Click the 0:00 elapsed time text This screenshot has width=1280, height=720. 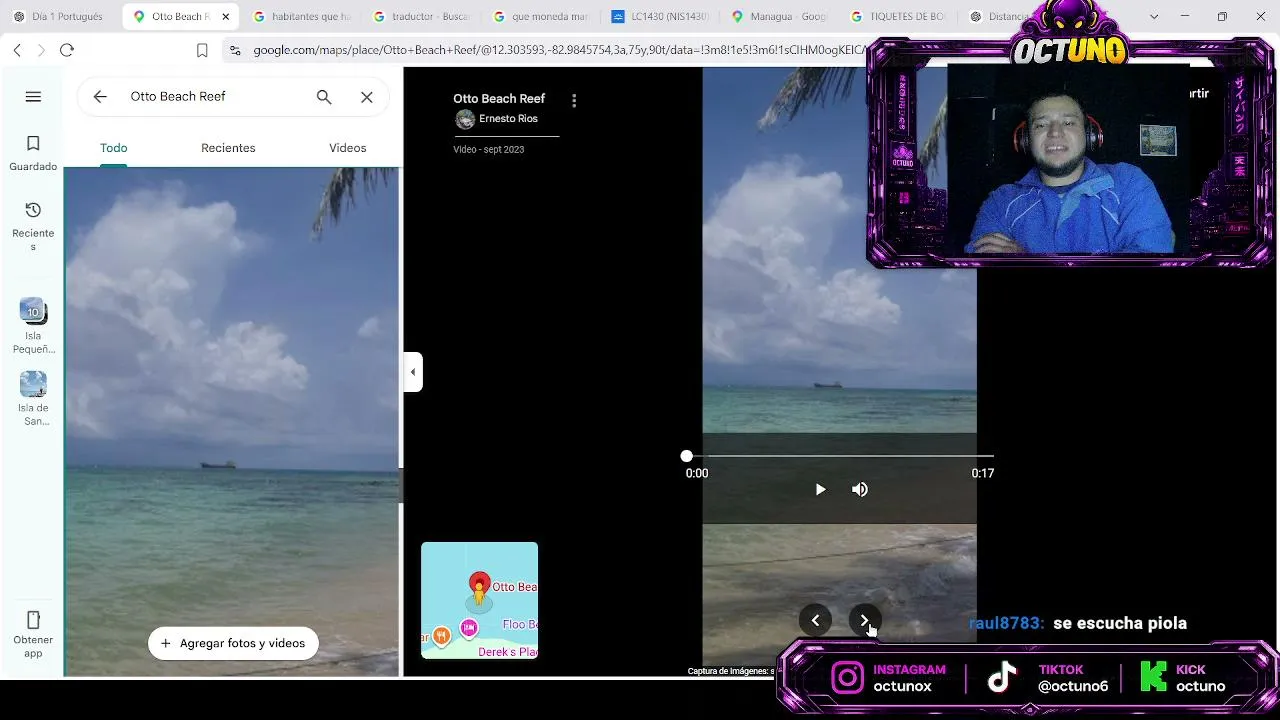pos(697,473)
